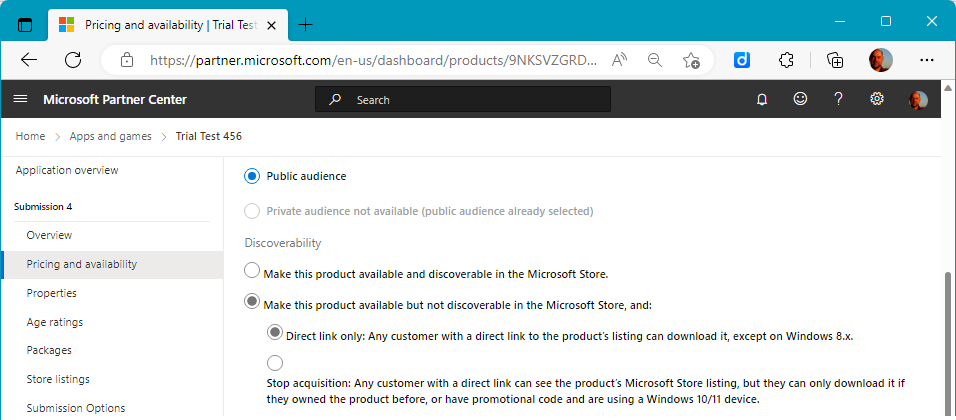Click the Submission 4 heading
Viewport: 956px width, 420px height.
43,207
